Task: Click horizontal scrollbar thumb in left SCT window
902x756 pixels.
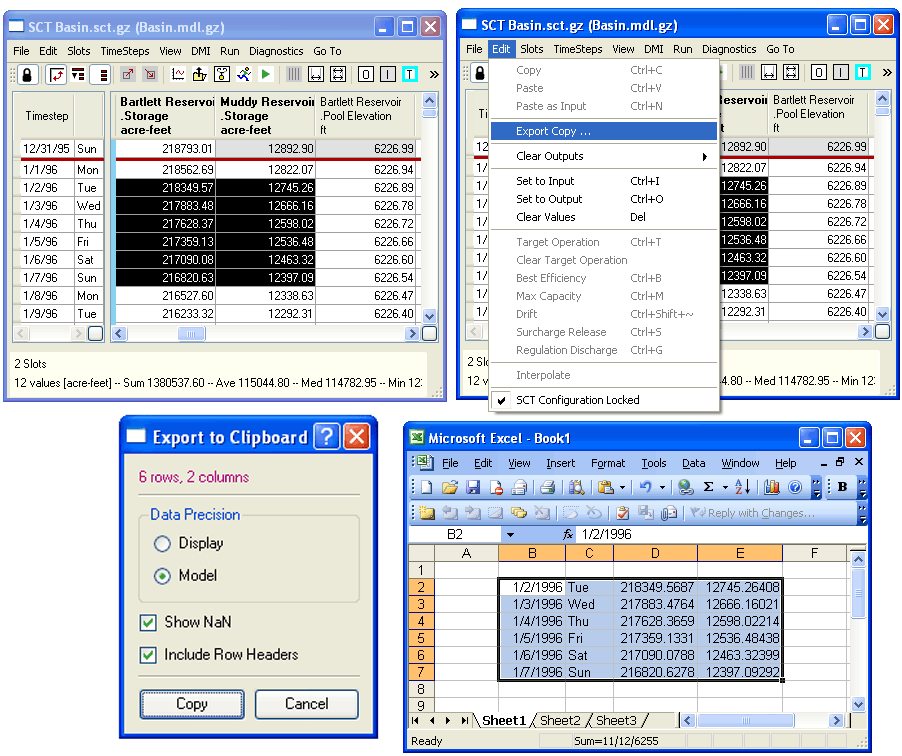Action: tap(192, 334)
